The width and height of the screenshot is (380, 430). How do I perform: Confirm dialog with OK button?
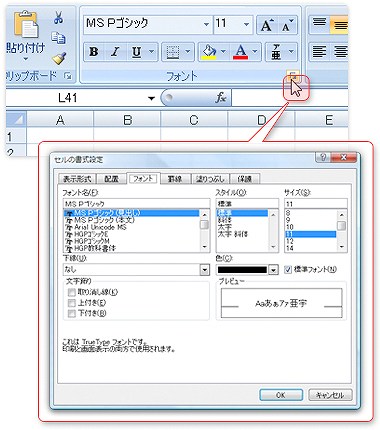coord(281,395)
